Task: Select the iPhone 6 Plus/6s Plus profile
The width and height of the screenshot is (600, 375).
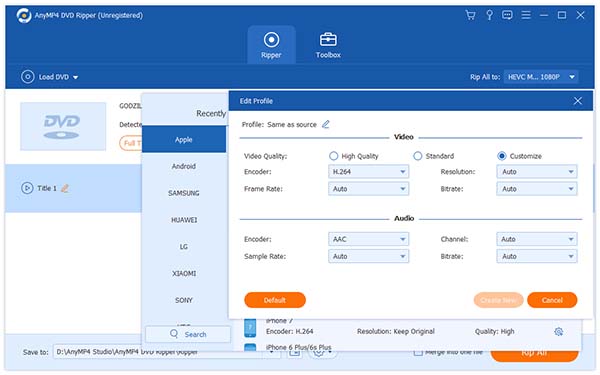Action: 298,347
